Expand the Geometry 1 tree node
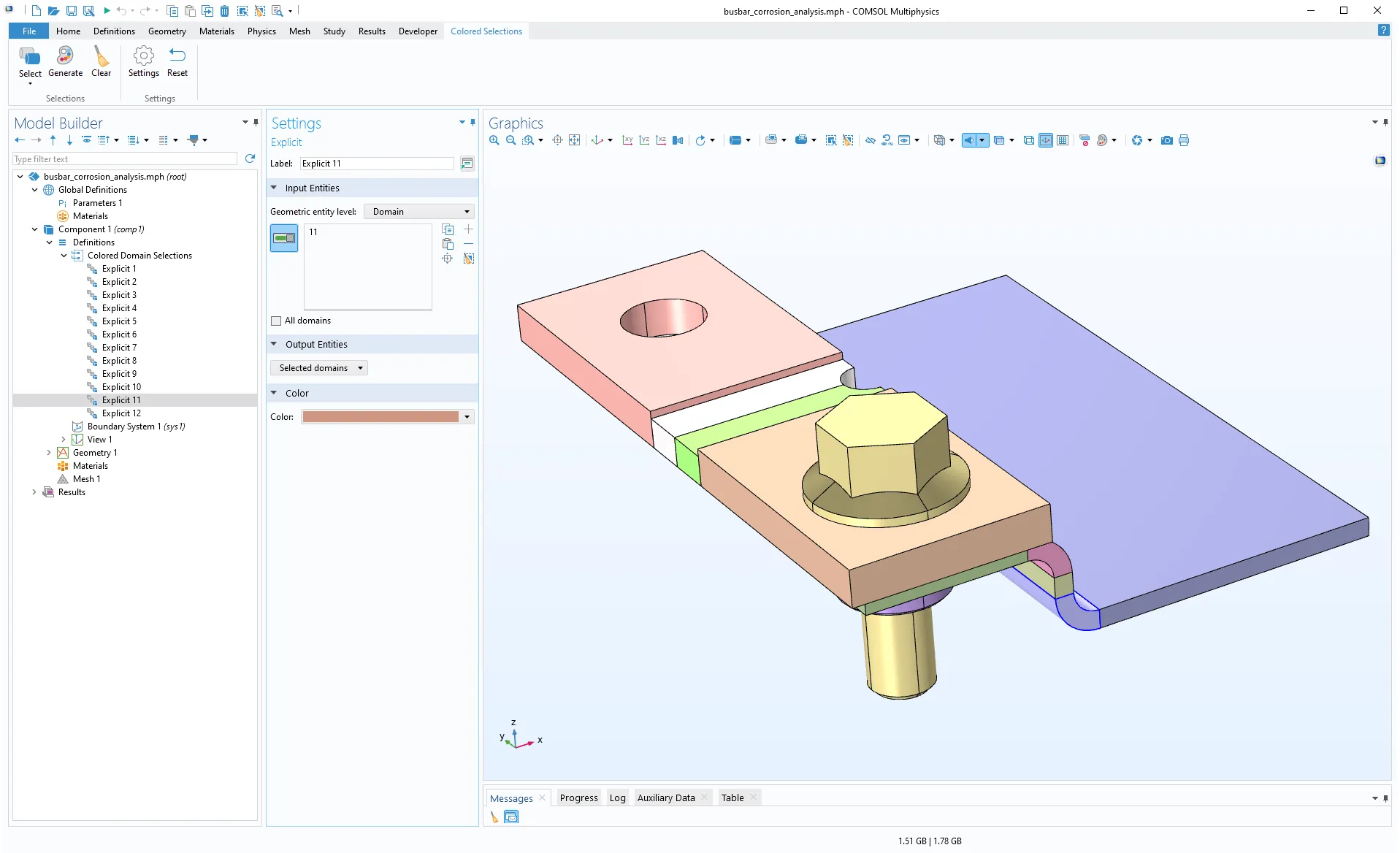 [49, 453]
